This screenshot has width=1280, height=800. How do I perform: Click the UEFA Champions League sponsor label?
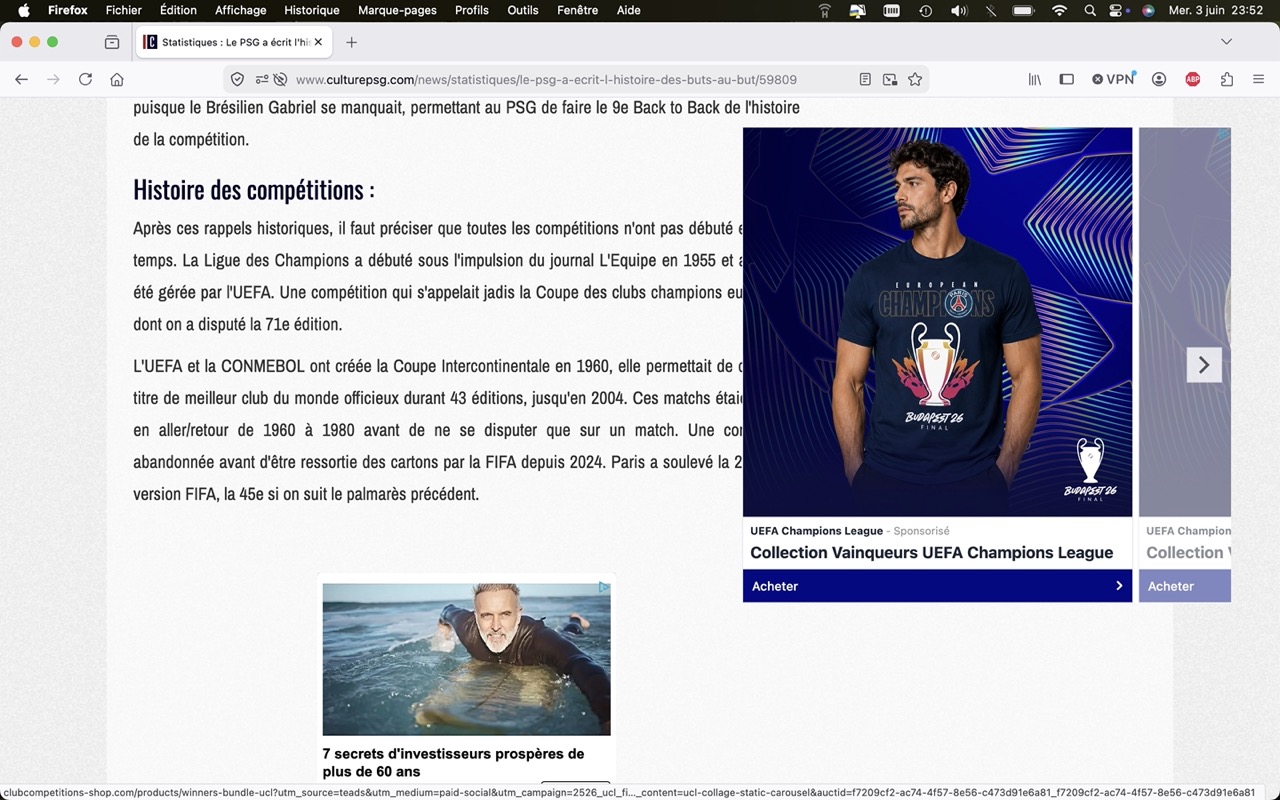(817, 531)
